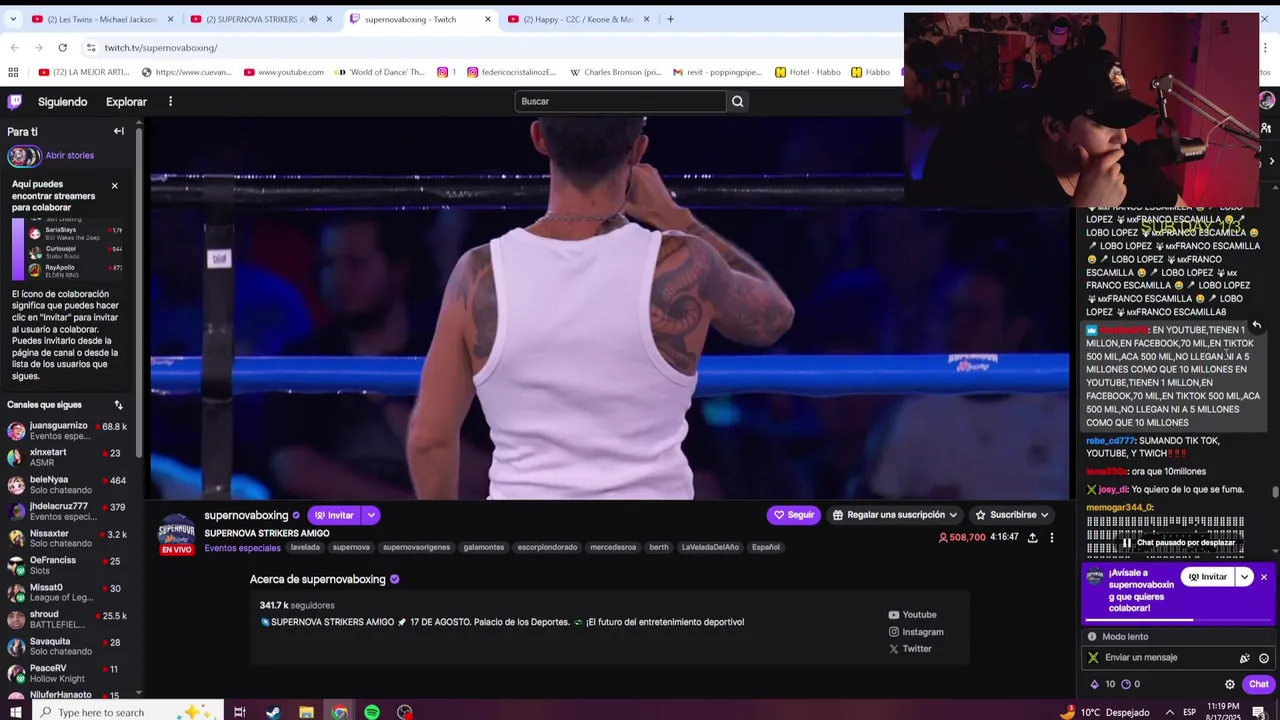1280x720 pixels.
Task: Click the Windows taskbar search box
Action: (126, 712)
